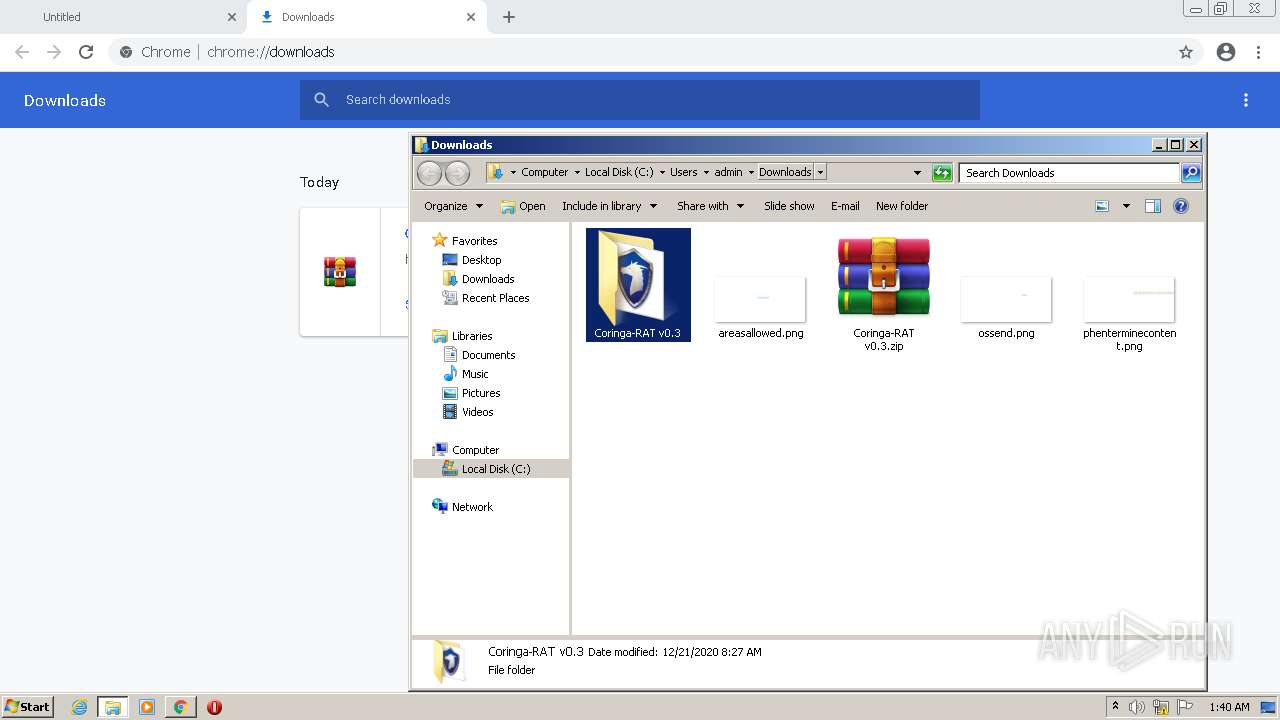Click the Explorer refresh button
This screenshot has height=720, width=1280.
pyautogui.click(x=942, y=173)
